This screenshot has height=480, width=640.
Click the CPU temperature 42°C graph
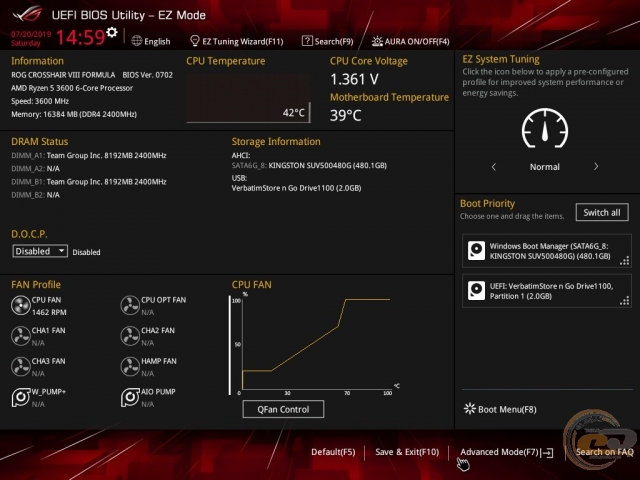249,98
